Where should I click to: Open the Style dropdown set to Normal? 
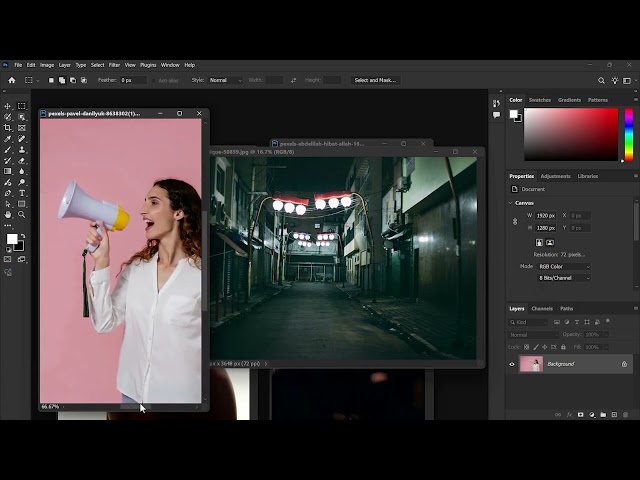click(x=224, y=80)
